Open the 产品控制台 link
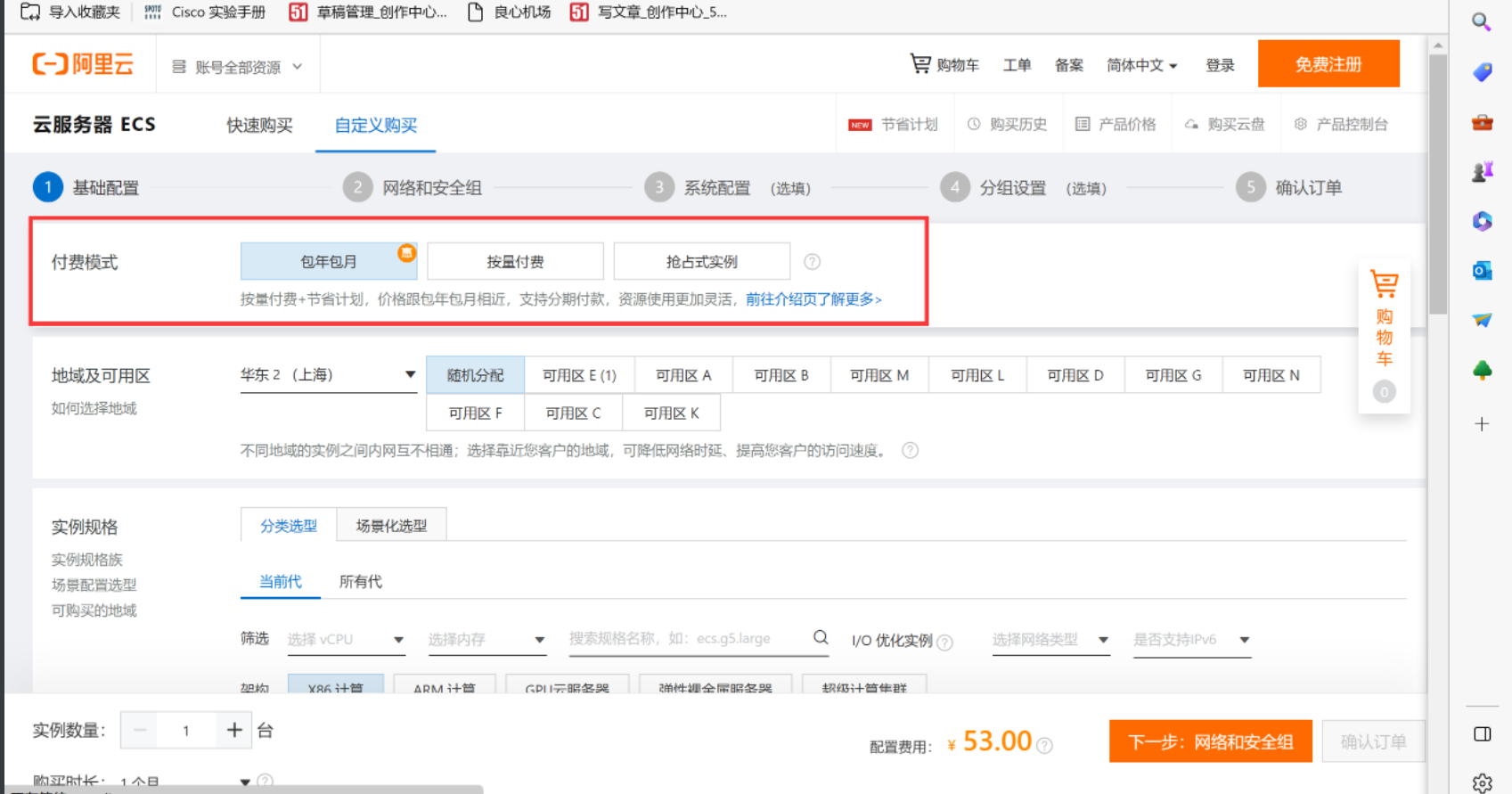1512x794 pixels. click(1341, 125)
